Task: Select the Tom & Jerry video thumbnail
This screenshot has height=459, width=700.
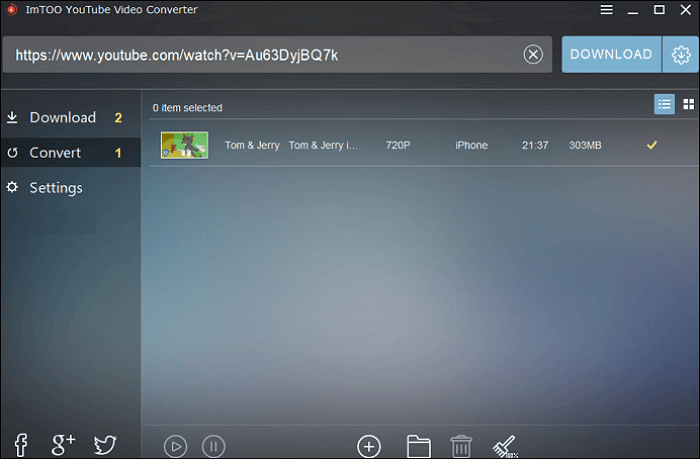Action: click(185, 145)
